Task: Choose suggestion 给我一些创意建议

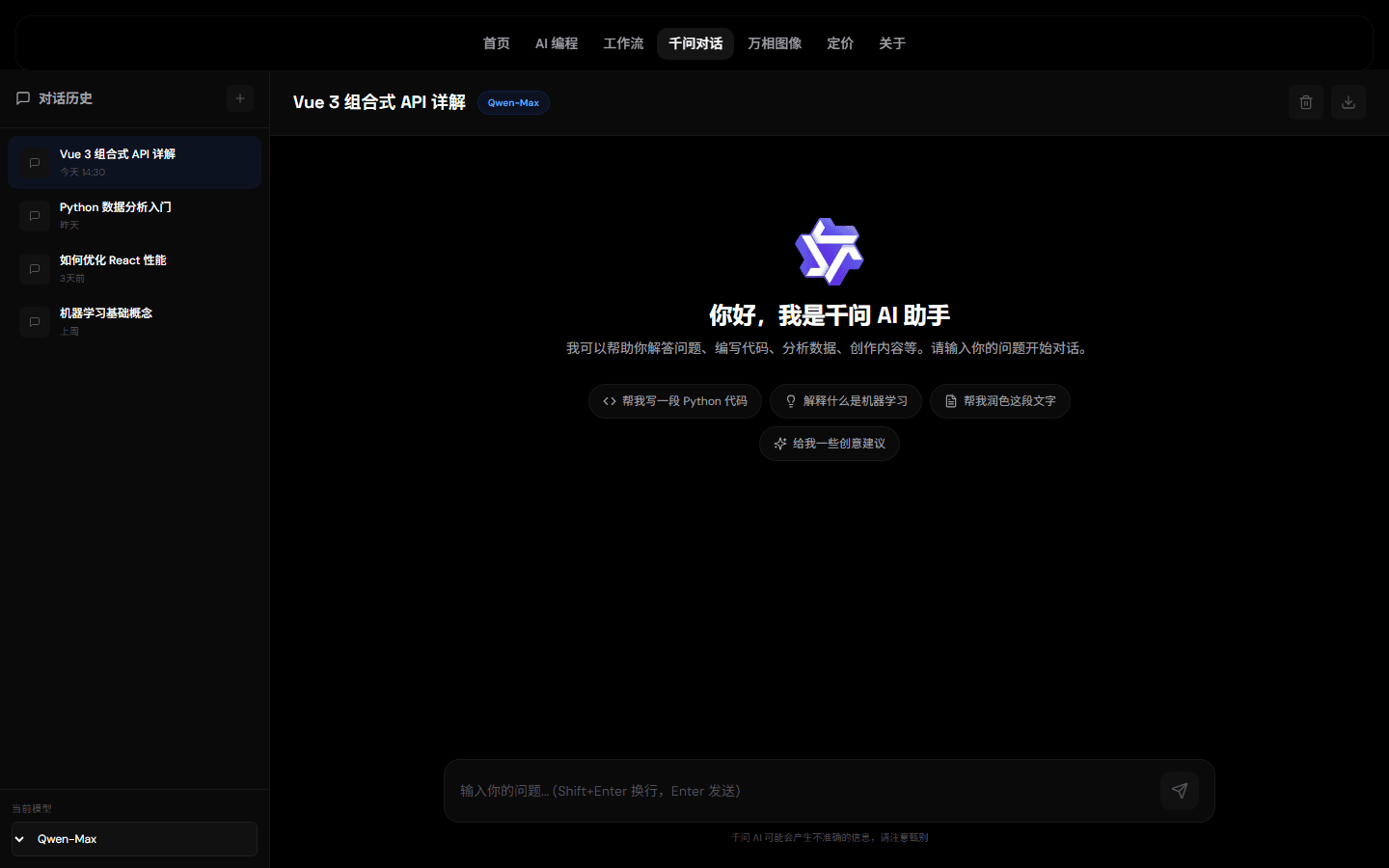Action: 830,444
